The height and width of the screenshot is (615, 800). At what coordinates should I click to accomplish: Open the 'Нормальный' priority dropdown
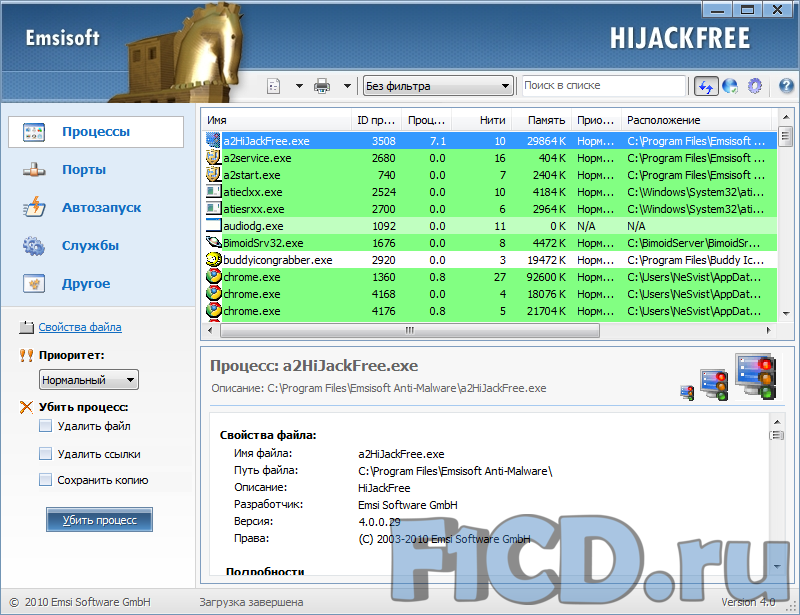click(88, 380)
